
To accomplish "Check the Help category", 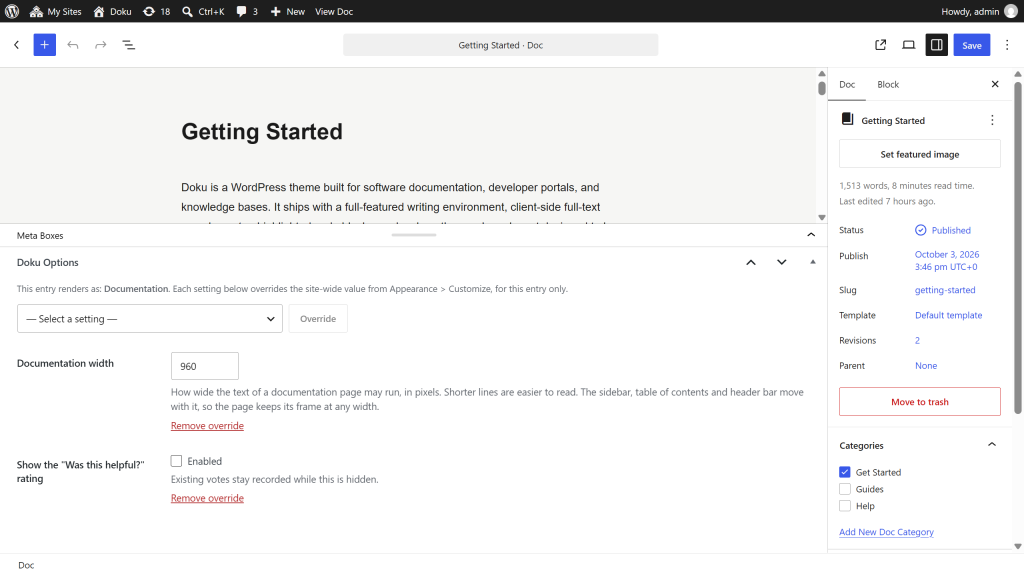I will 845,505.
